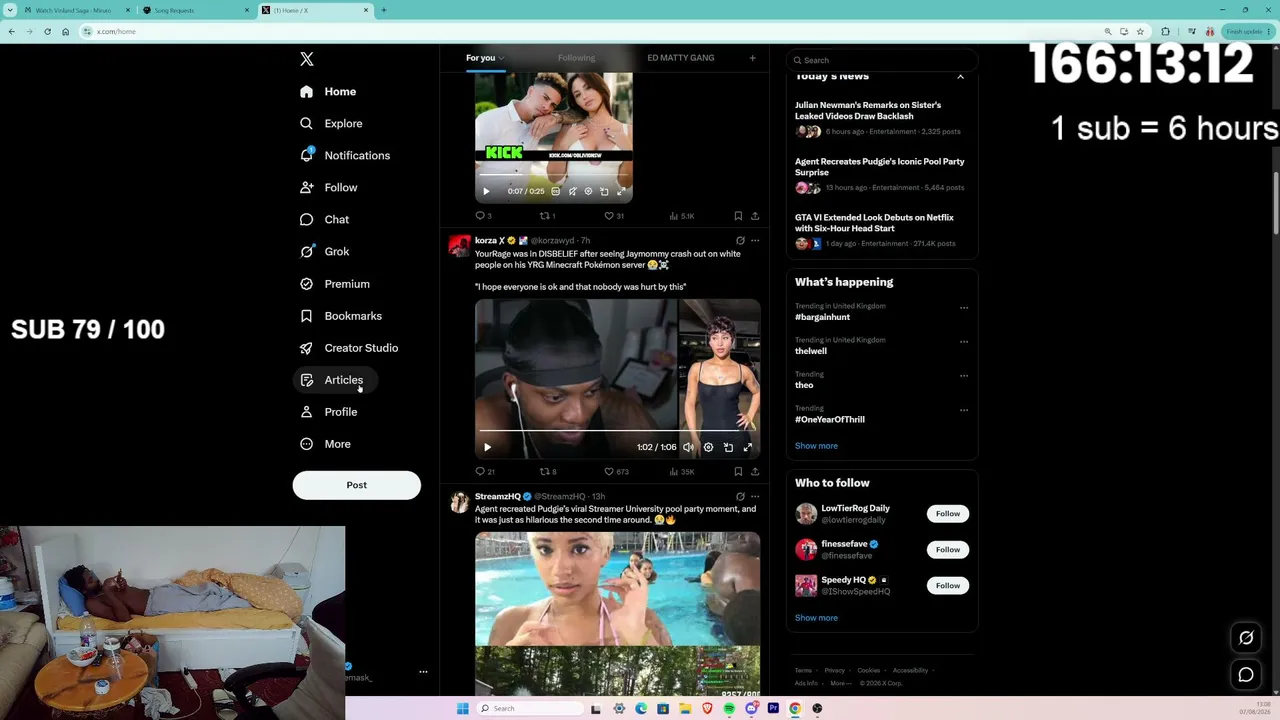Open the Creator Studio section
The width and height of the screenshot is (1280, 720).
click(350, 348)
